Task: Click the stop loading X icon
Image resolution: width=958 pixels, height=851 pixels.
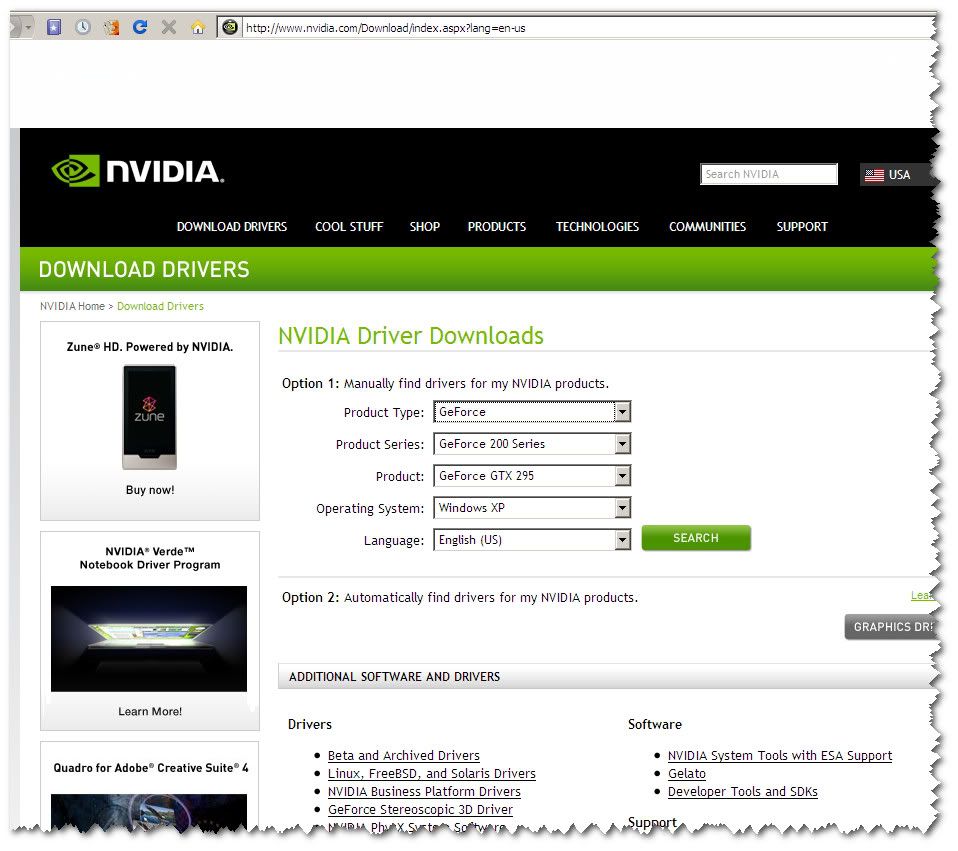Action: 169,27
